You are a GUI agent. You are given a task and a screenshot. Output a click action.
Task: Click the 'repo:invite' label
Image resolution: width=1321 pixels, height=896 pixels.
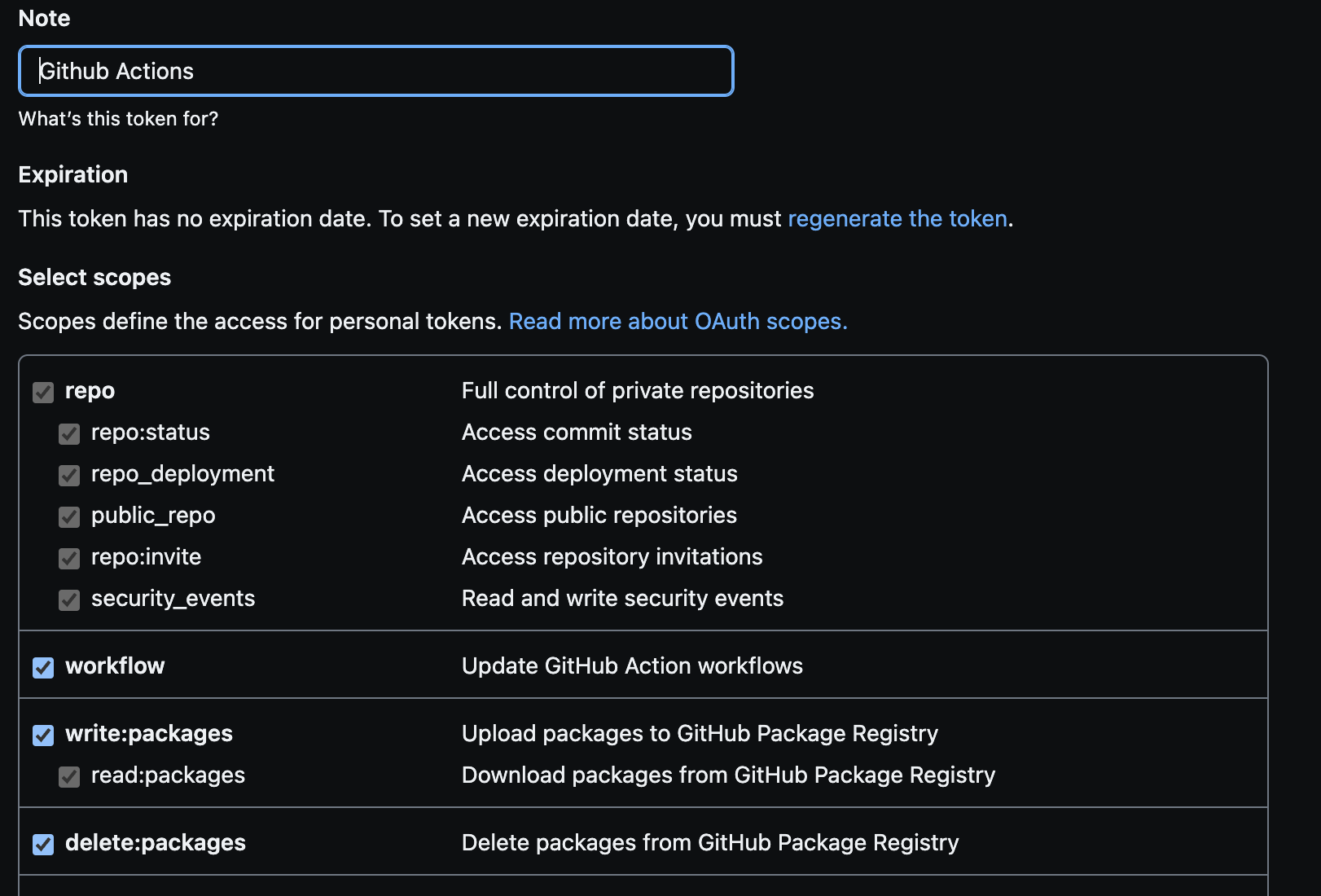point(146,556)
